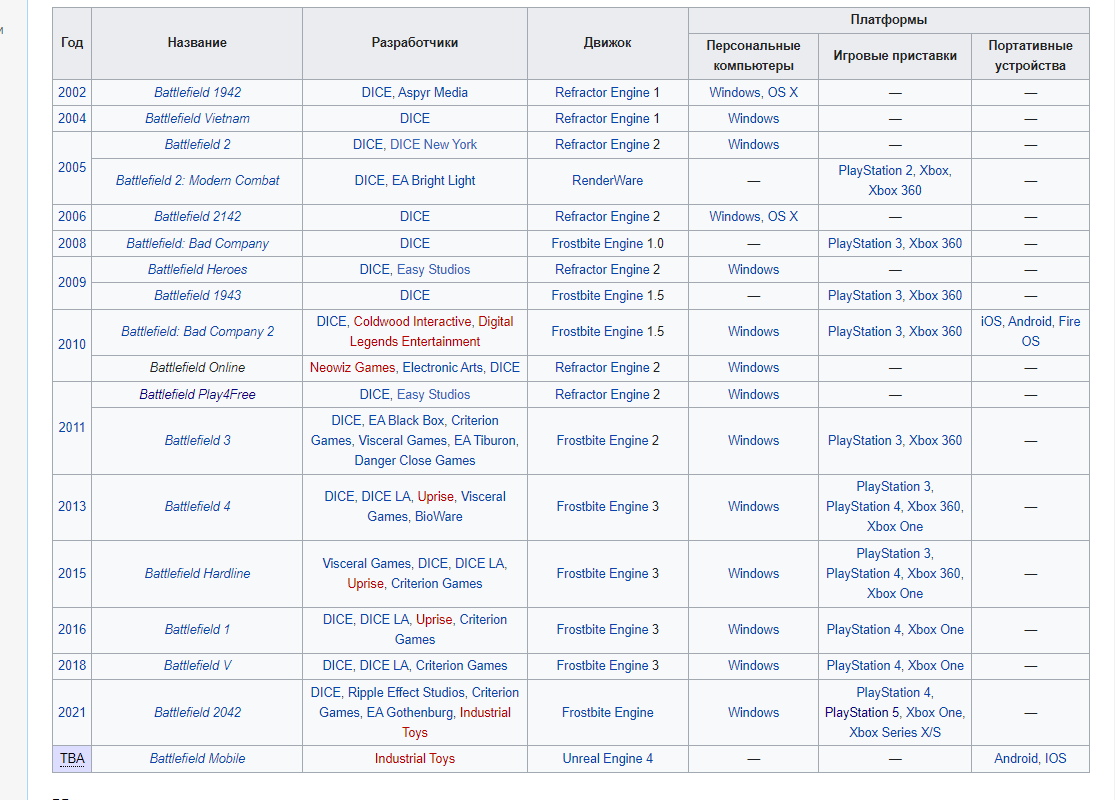1115x800 pixels.
Task: Click the Unreal Engine 4 link
Action: [x=607, y=759]
